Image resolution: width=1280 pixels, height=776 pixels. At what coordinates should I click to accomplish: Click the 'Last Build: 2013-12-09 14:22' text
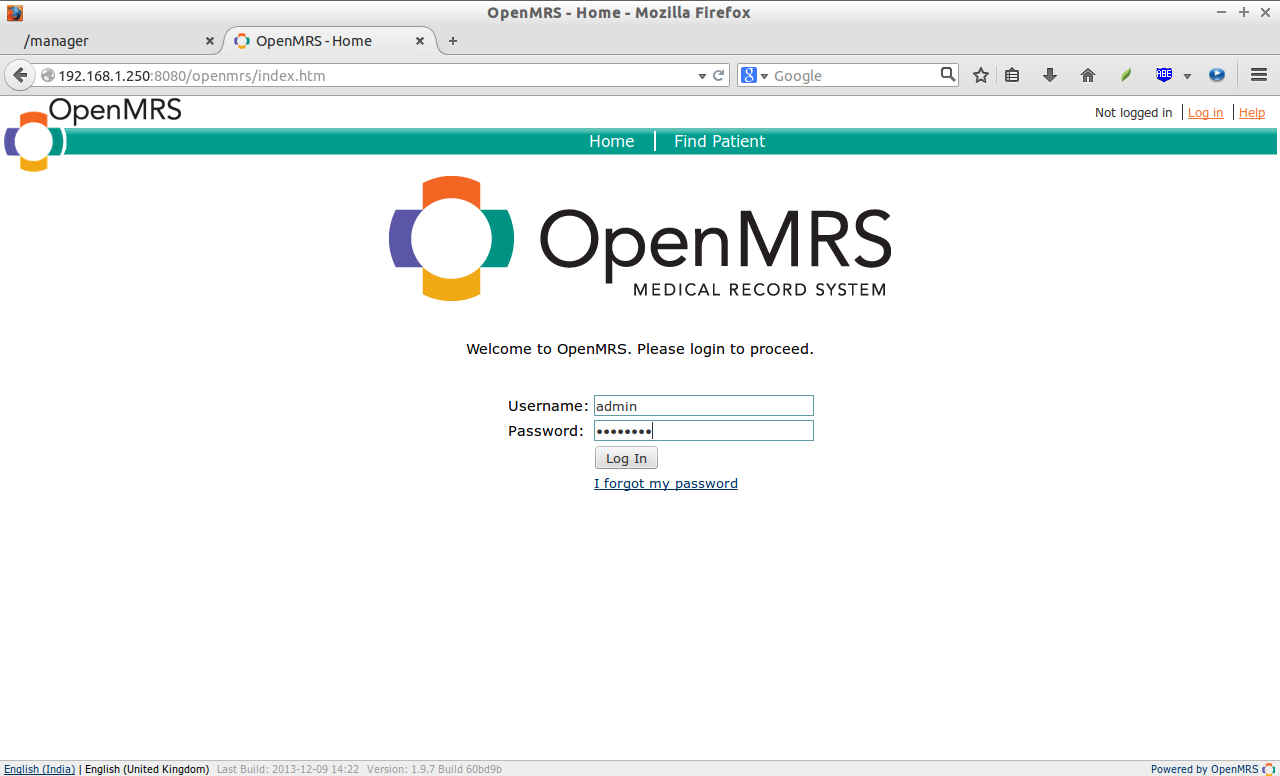coord(288,769)
